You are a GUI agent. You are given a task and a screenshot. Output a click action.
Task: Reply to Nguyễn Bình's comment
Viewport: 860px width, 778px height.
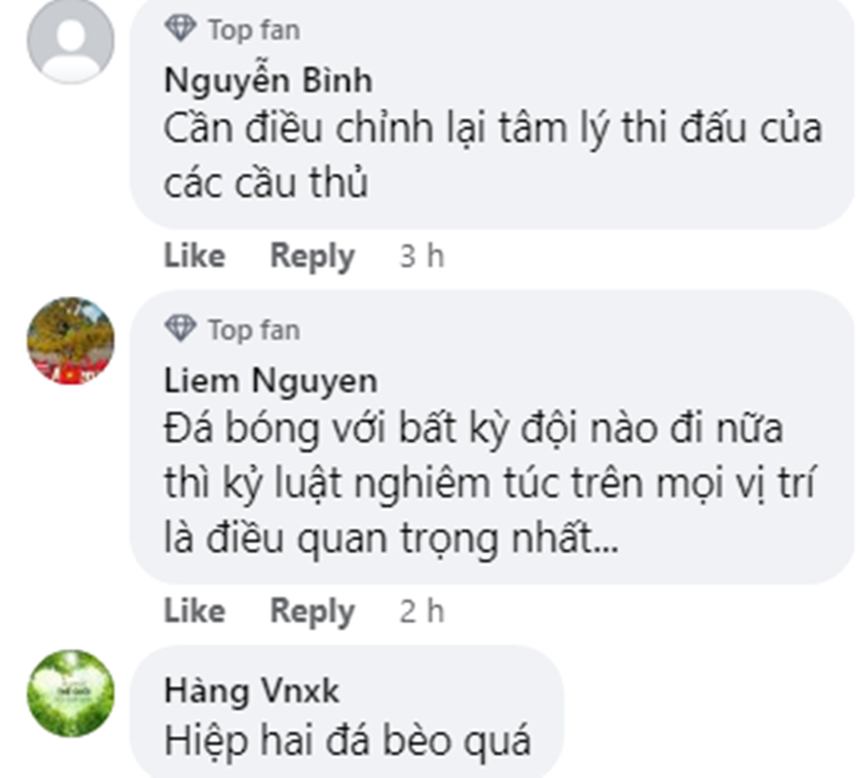(312, 255)
